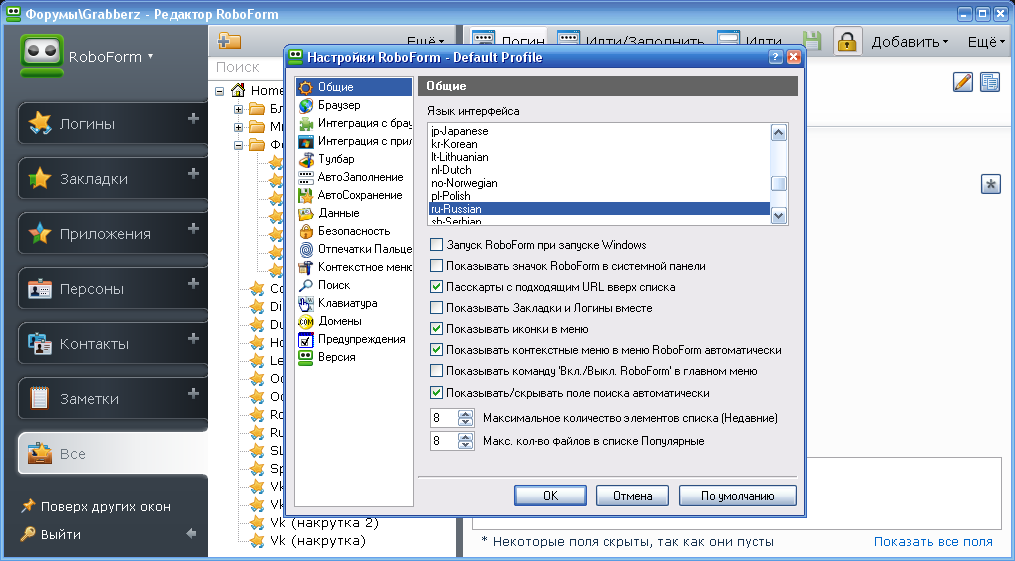Expand the first folder under Home

click(238, 109)
